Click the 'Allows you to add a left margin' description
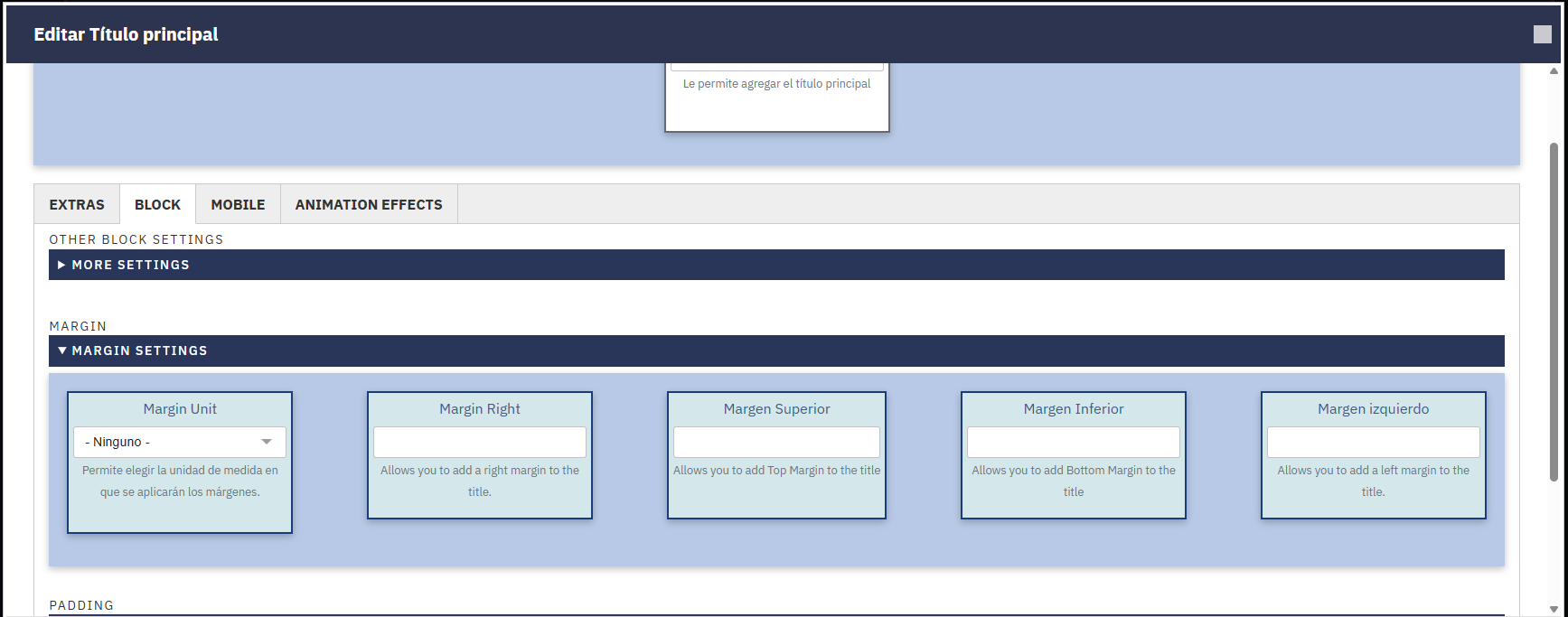Image resolution: width=1568 pixels, height=617 pixels. (x=1374, y=481)
